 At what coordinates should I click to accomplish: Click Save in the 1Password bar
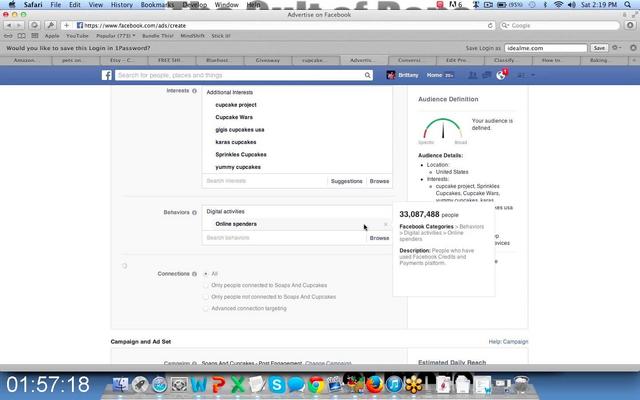(x=599, y=48)
